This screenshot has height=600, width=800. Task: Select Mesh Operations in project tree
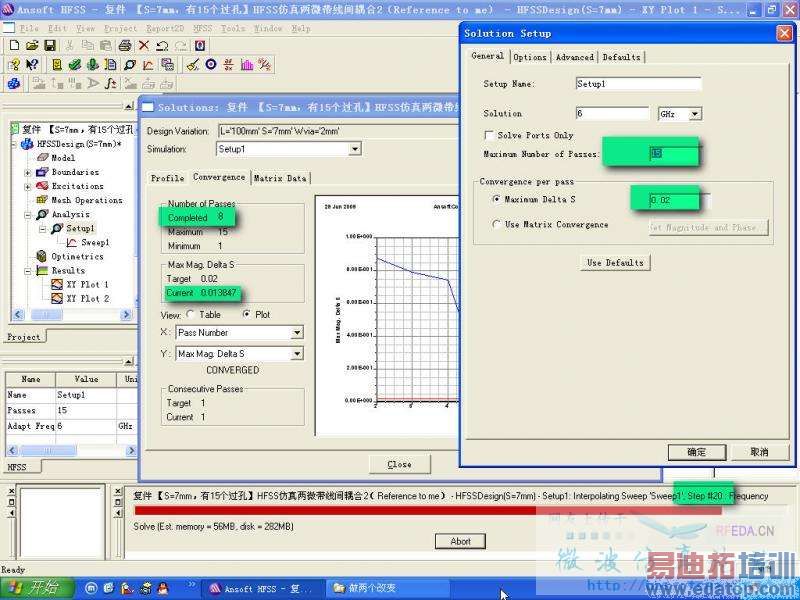(x=86, y=200)
